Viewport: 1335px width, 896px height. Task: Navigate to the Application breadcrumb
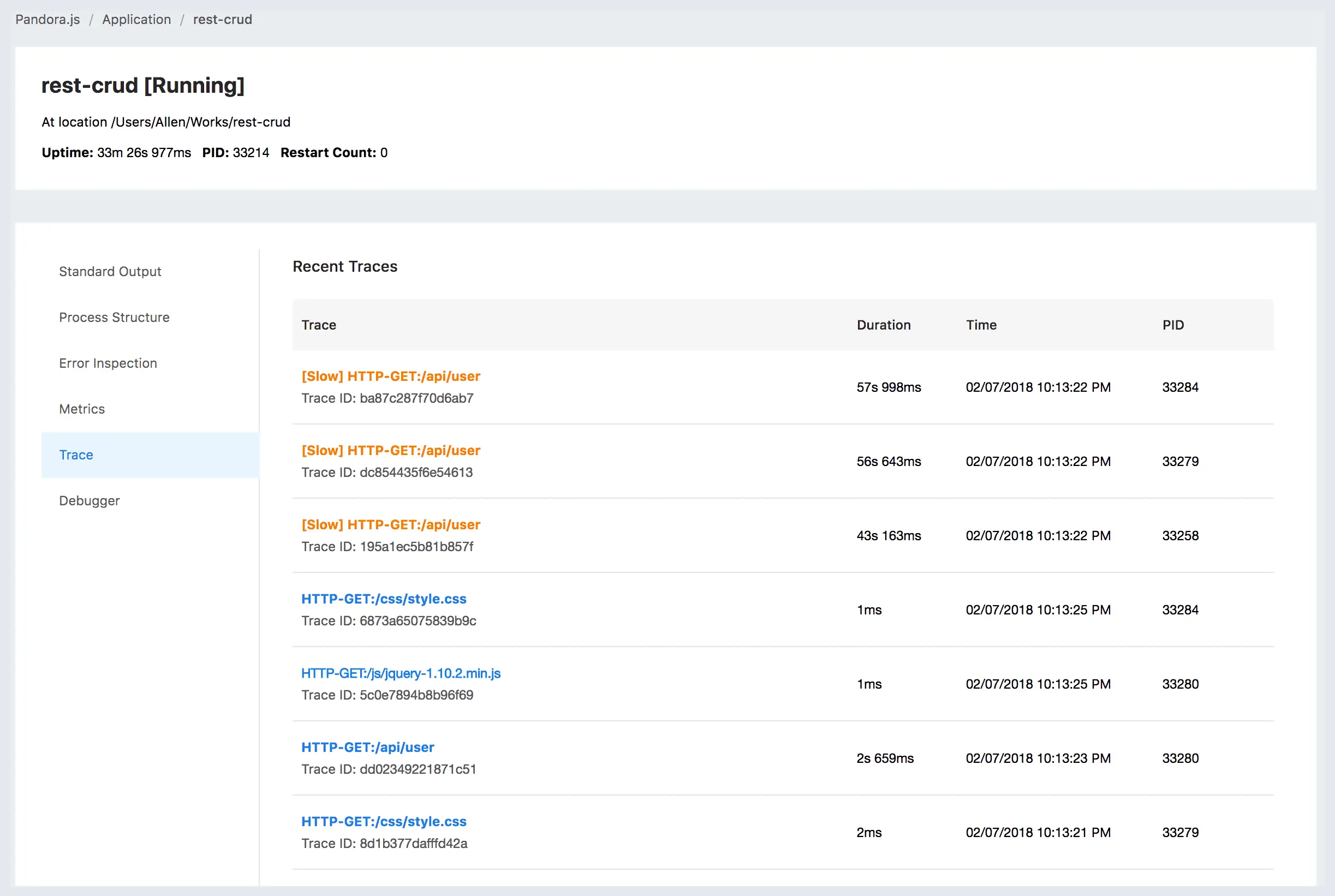pos(136,20)
